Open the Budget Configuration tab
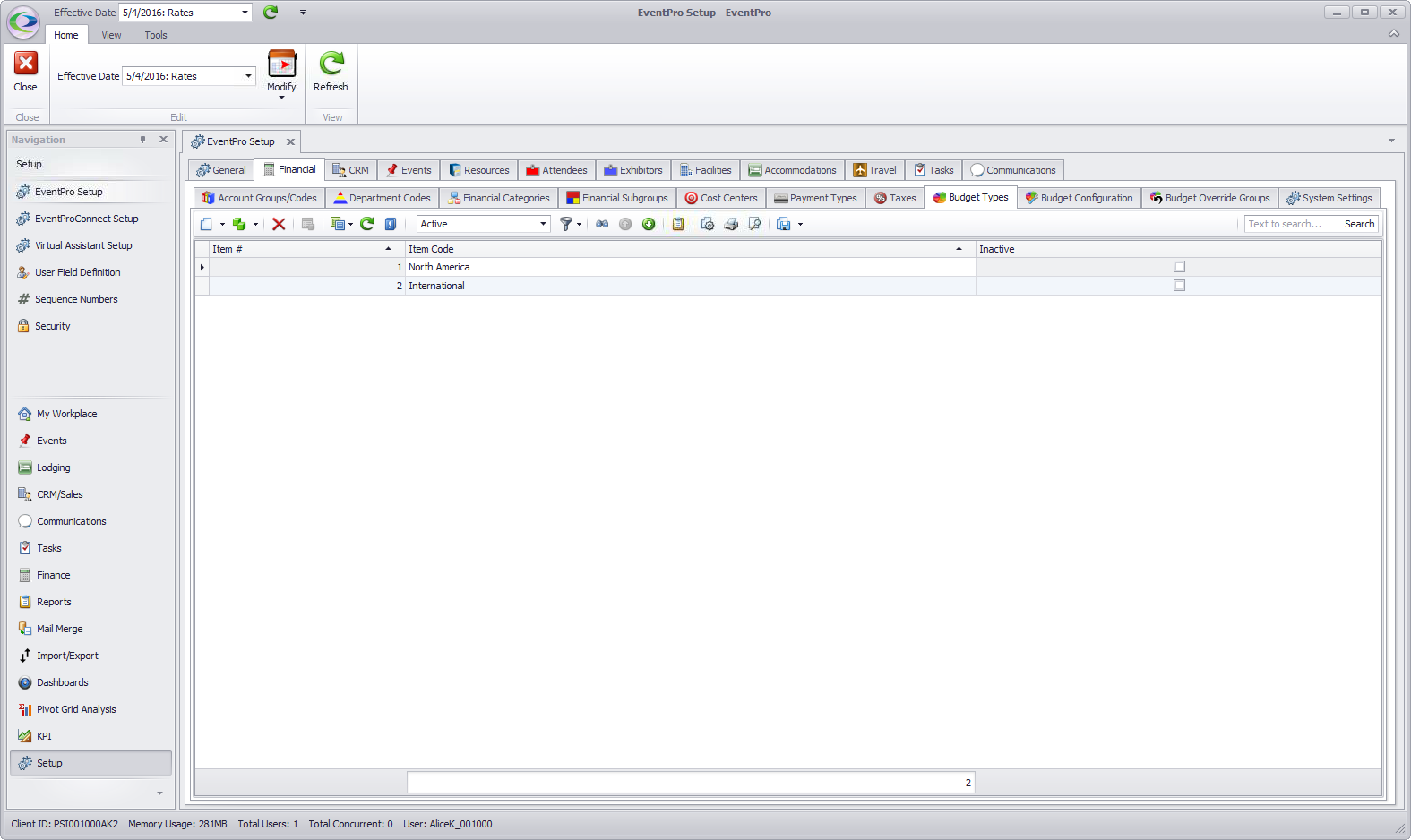Viewport: 1411px width, 840px height. pyautogui.click(x=1079, y=198)
